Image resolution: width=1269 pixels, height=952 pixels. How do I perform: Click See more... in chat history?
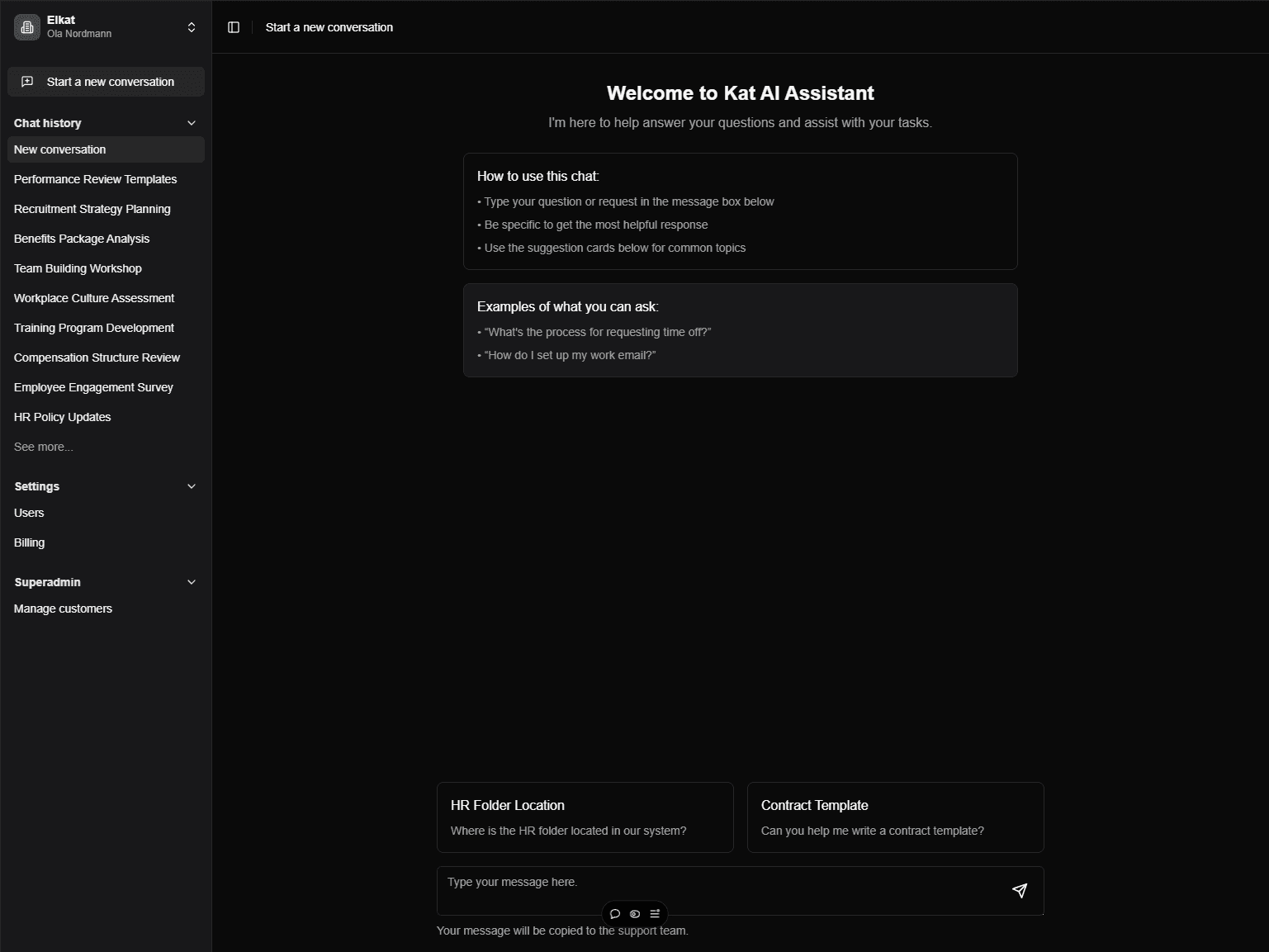(44, 447)
